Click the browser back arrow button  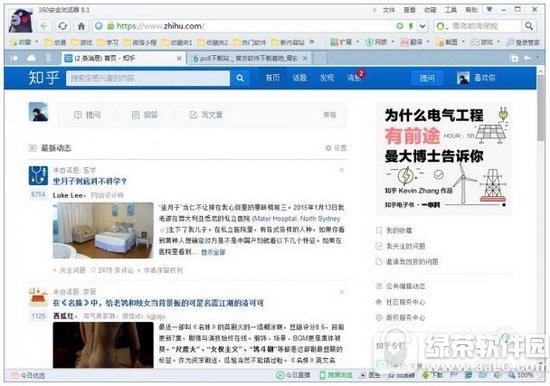click(x=44, y=26)
